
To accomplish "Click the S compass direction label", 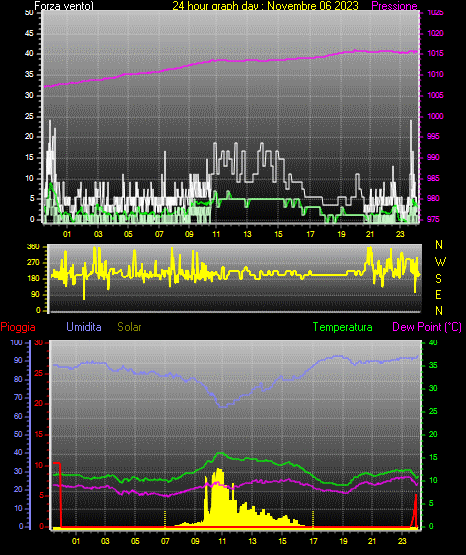I will (x=438, y=279).
